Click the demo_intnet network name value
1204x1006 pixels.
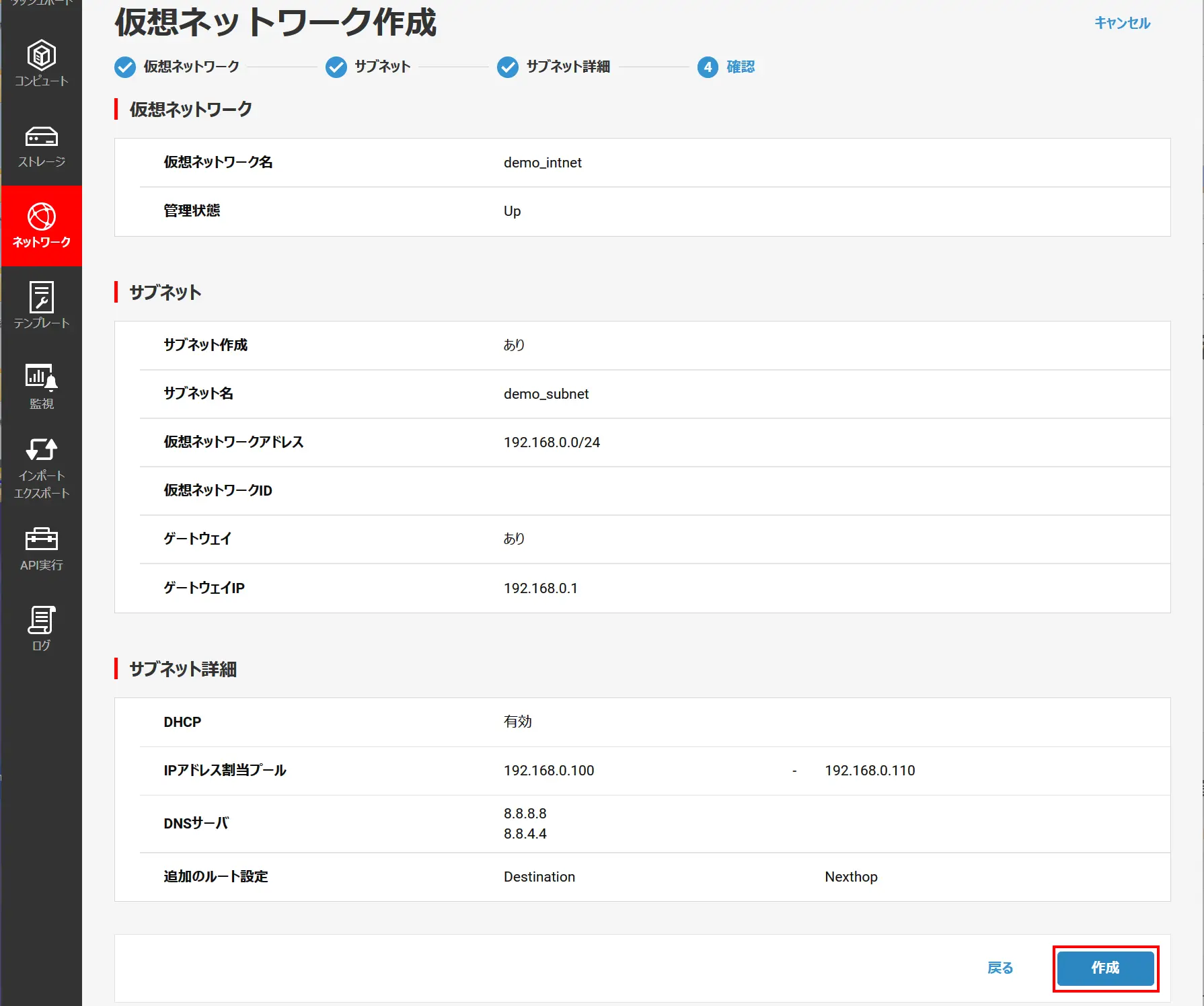pyautogui.click(x=543, y=163)
